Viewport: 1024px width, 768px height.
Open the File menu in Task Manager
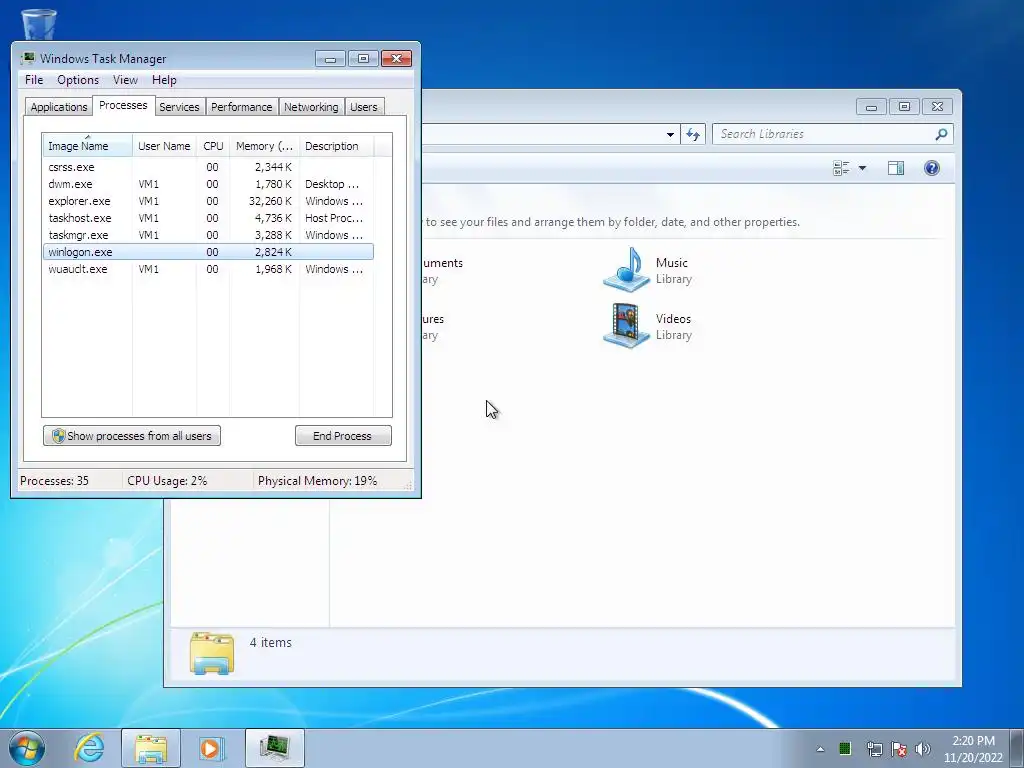pyautogui.click(x=34, y=80)
